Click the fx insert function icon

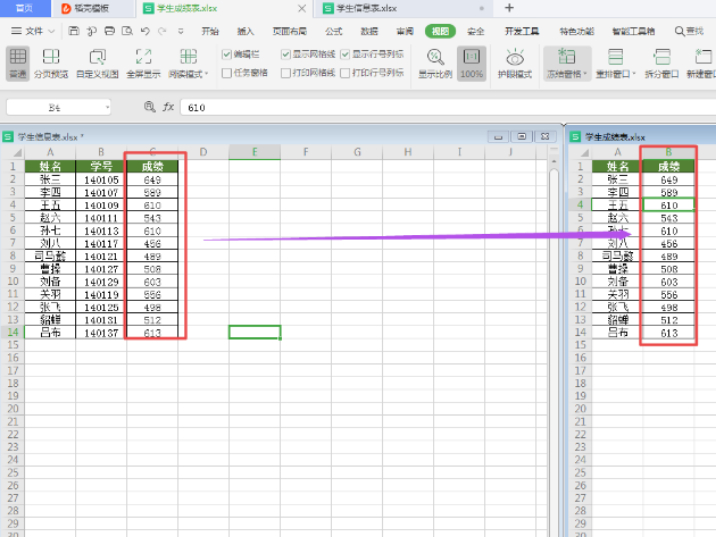[x=168, y=107]
